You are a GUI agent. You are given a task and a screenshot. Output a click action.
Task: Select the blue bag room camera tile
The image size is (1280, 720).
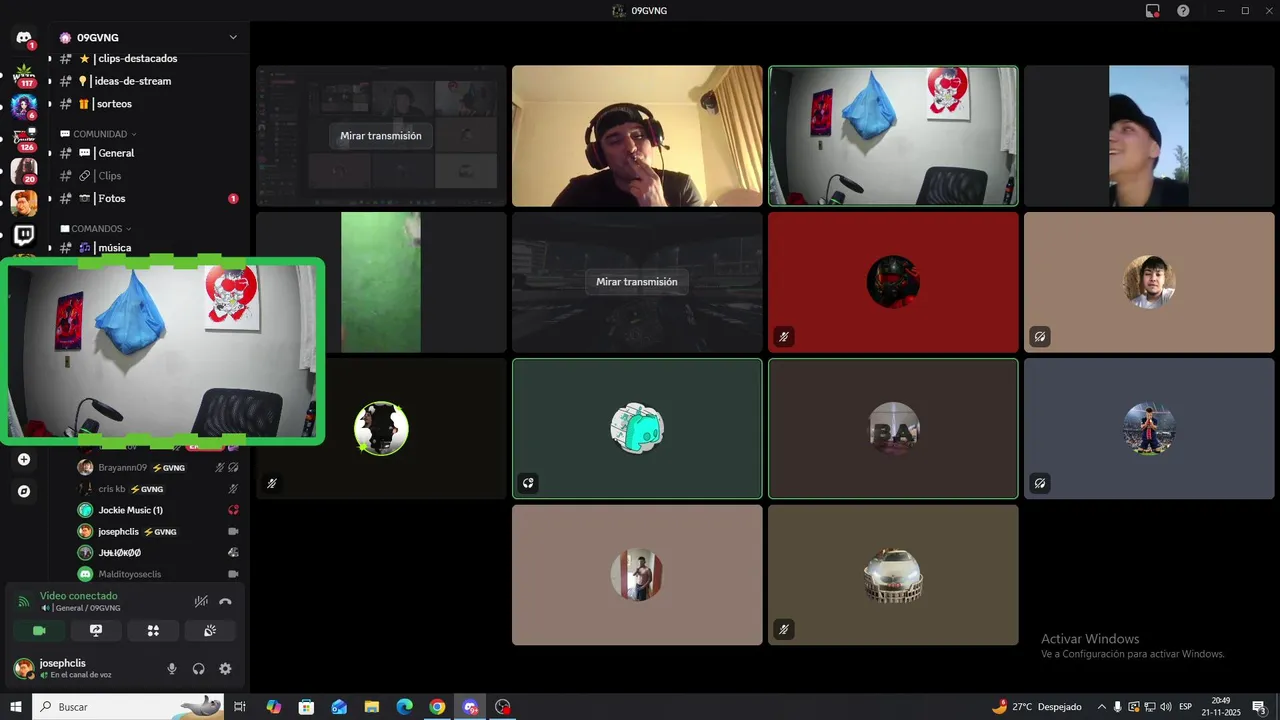point(893,136)
